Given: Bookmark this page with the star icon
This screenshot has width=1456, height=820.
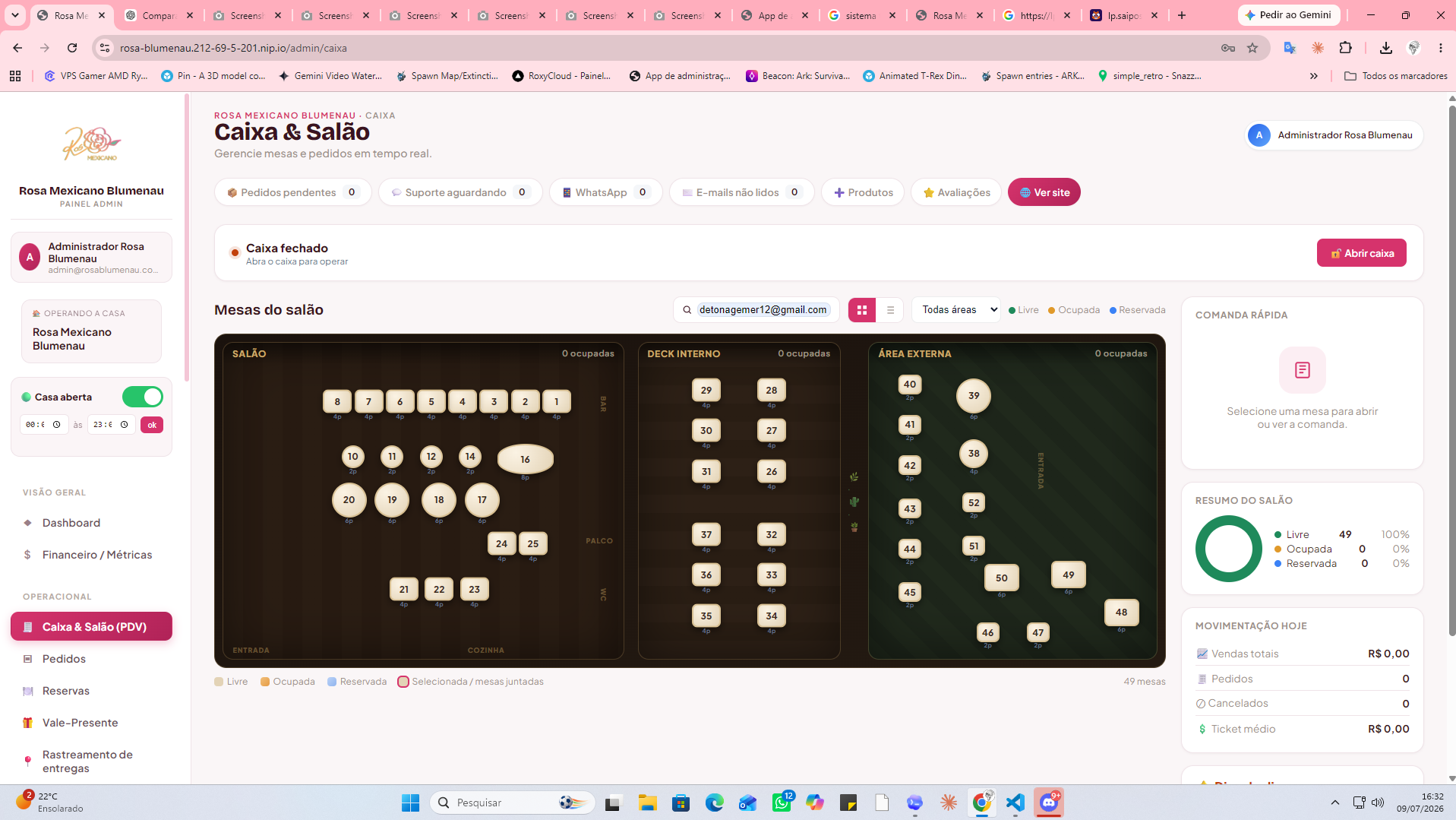Looking at the screenshot, I should 1252,48.
